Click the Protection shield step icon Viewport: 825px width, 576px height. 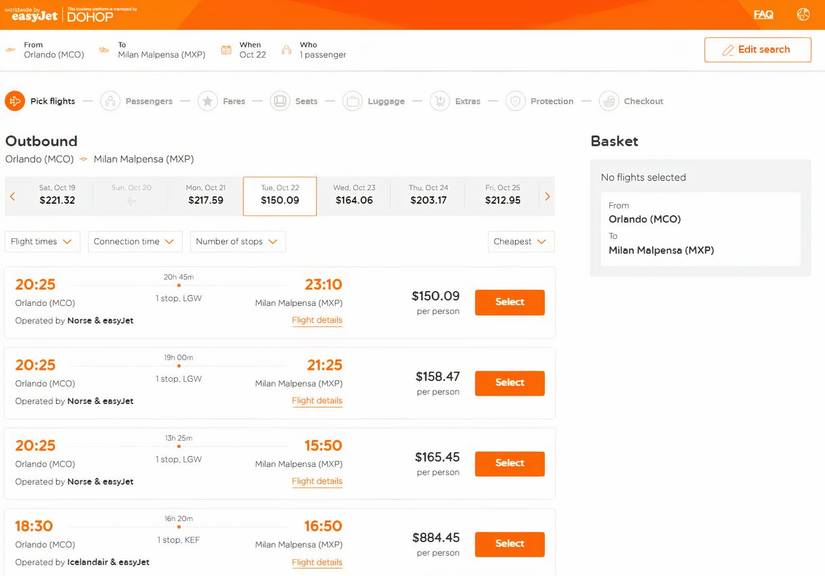pos(516,100)
